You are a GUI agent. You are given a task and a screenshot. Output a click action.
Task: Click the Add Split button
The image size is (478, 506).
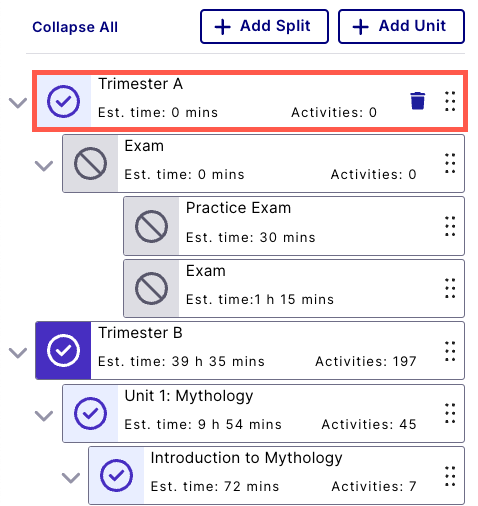click(x=264, y=26)
